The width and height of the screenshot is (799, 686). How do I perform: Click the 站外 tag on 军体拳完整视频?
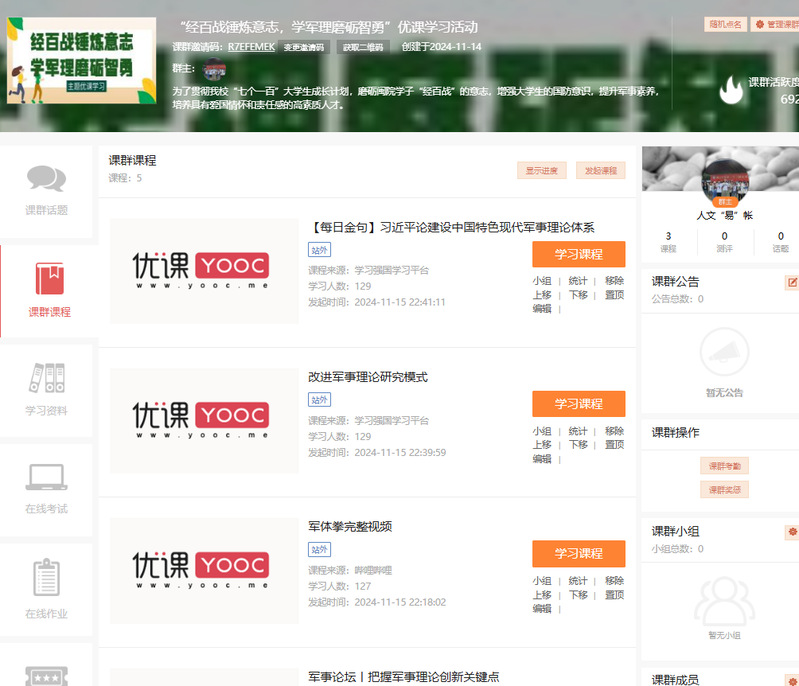[319, 550]
